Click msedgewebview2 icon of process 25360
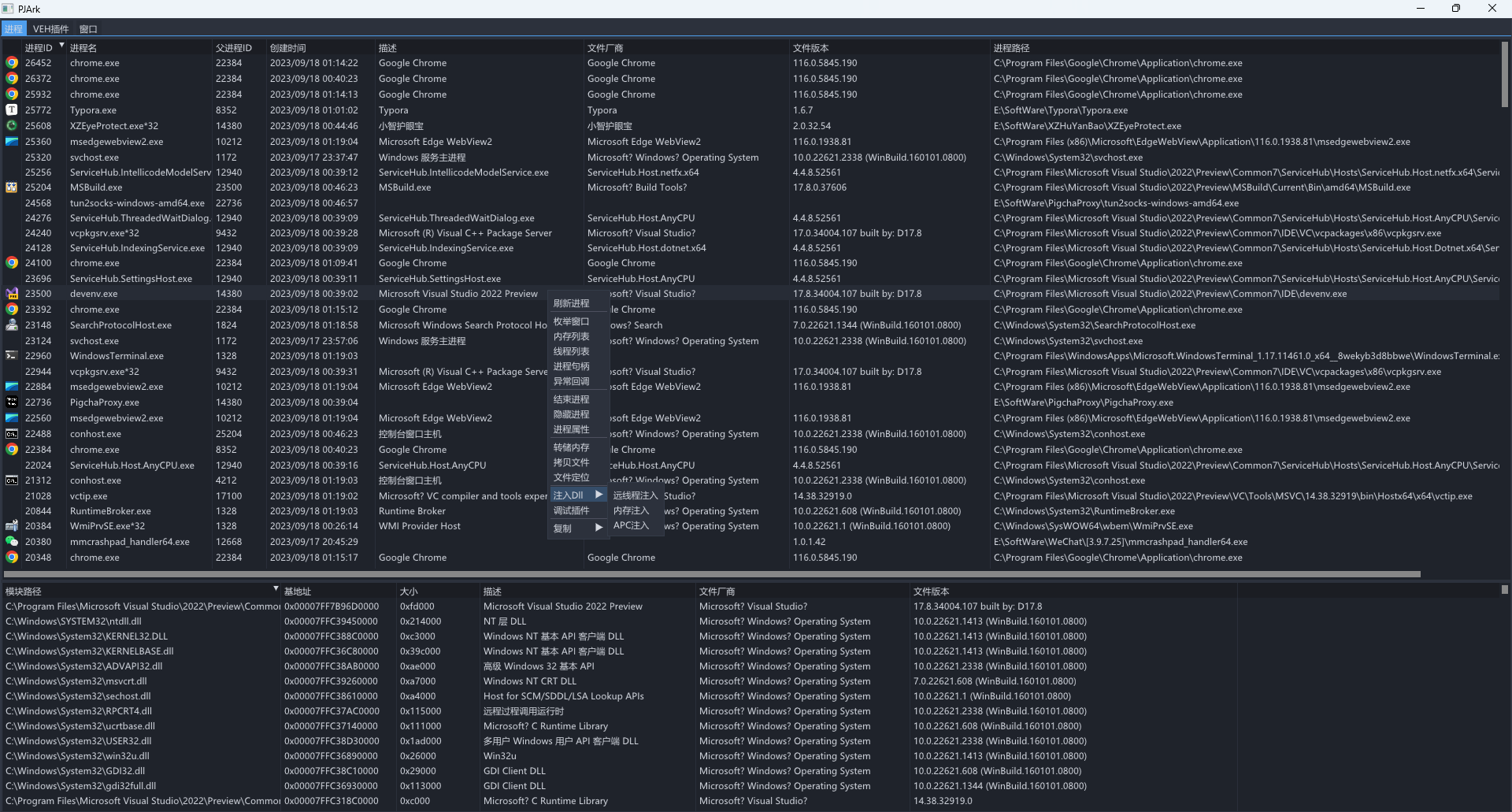Image resolution: width=1512 pixels, height=812 pixels. (12, 142)
